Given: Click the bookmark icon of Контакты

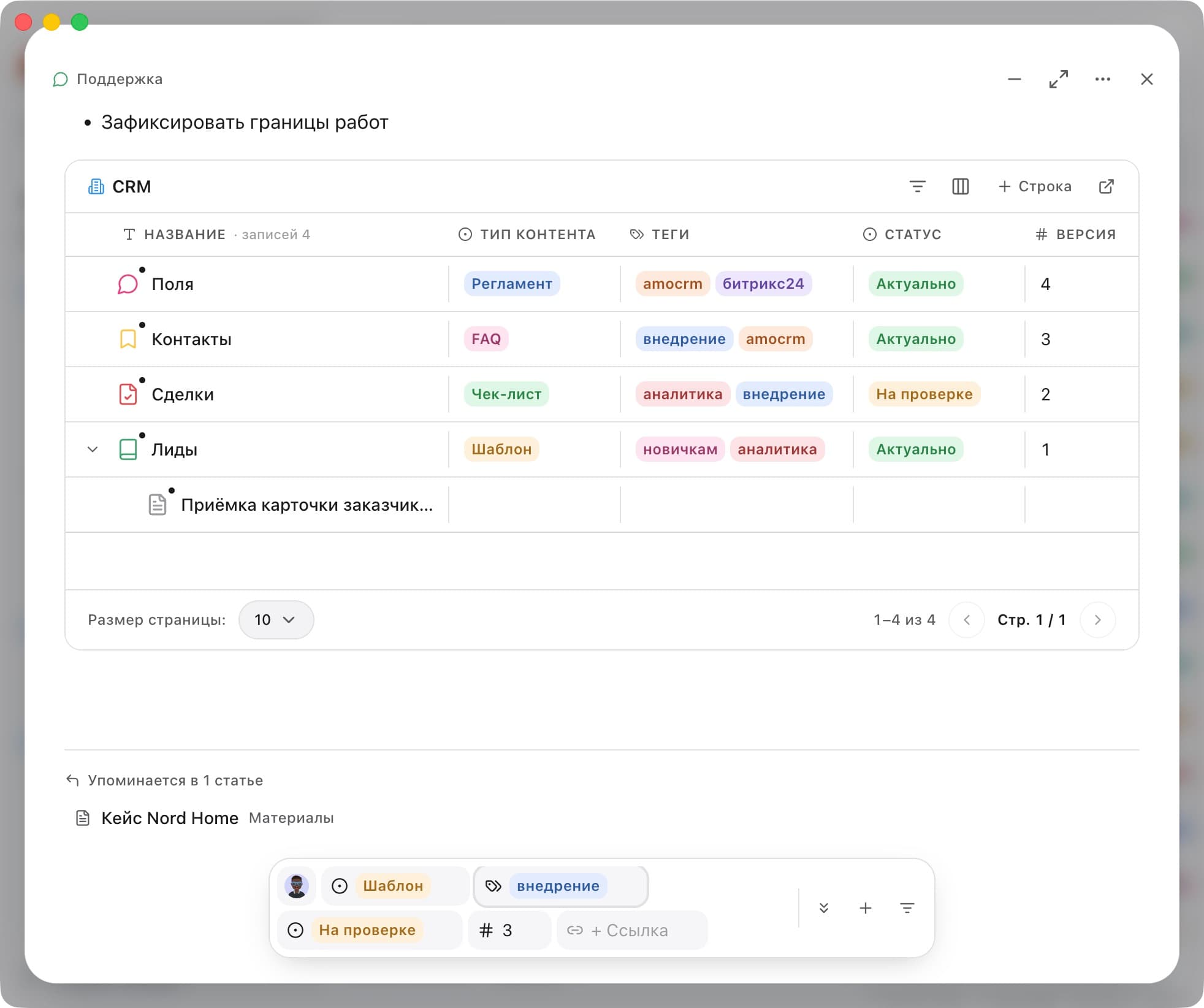Looking at the screenshot, I should click(128, 339).
